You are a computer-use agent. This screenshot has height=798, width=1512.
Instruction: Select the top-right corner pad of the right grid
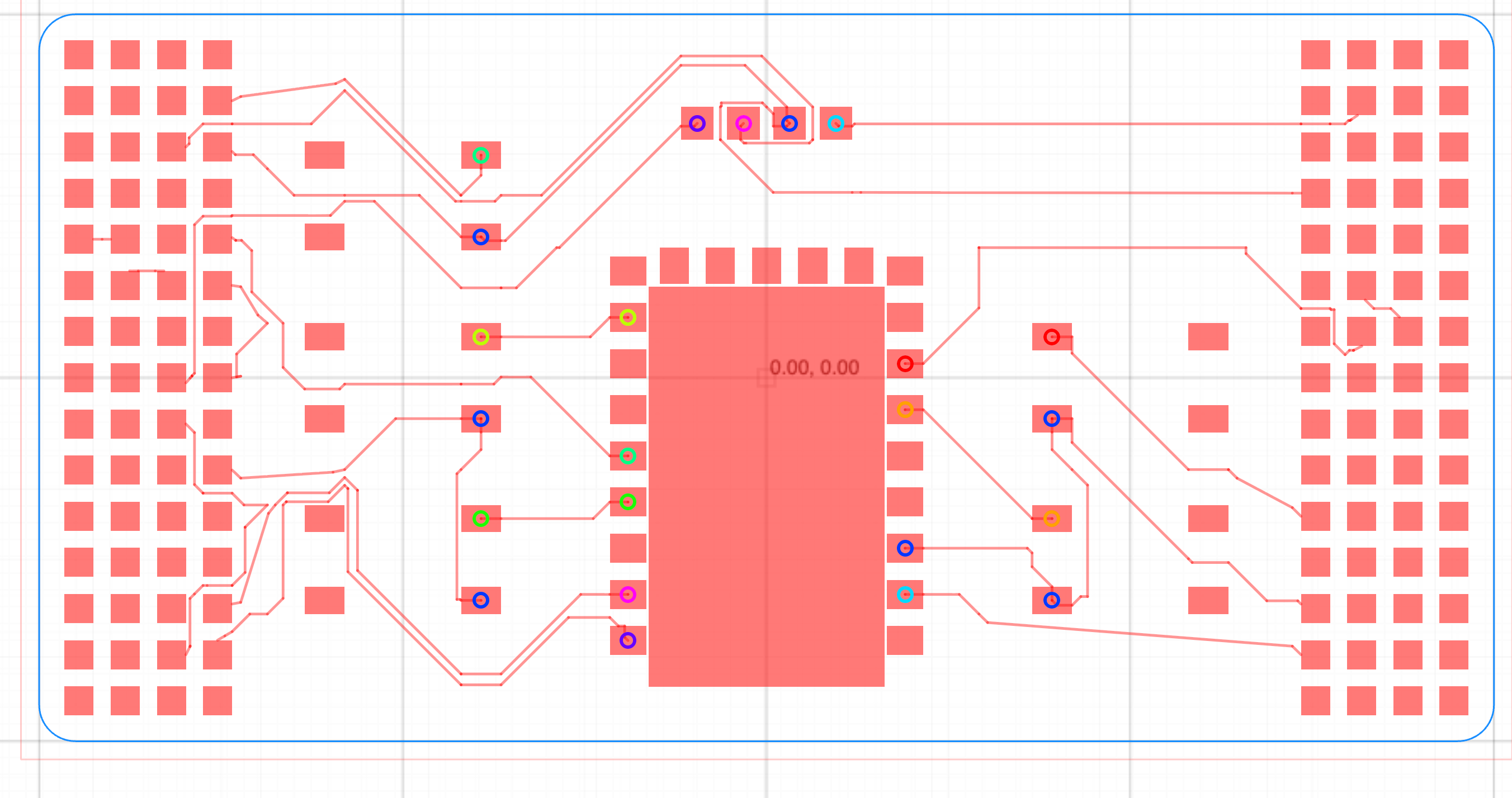(1453, 55)
